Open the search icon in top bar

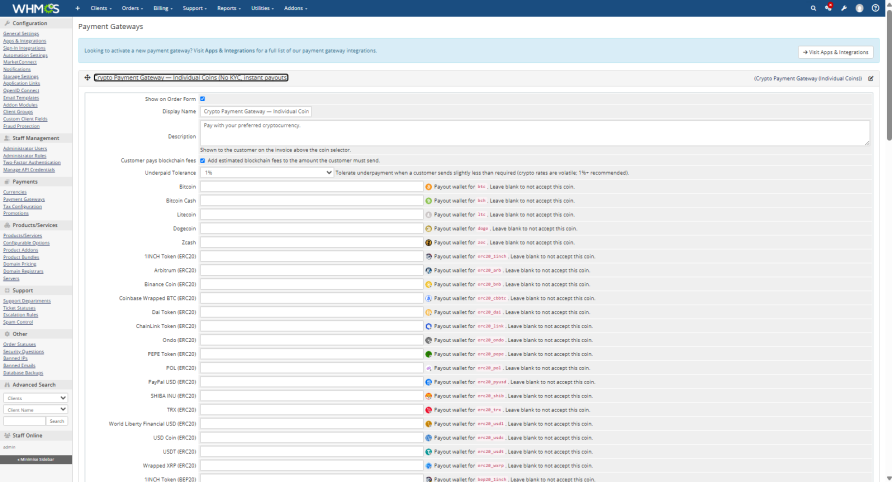click(813, 8)
